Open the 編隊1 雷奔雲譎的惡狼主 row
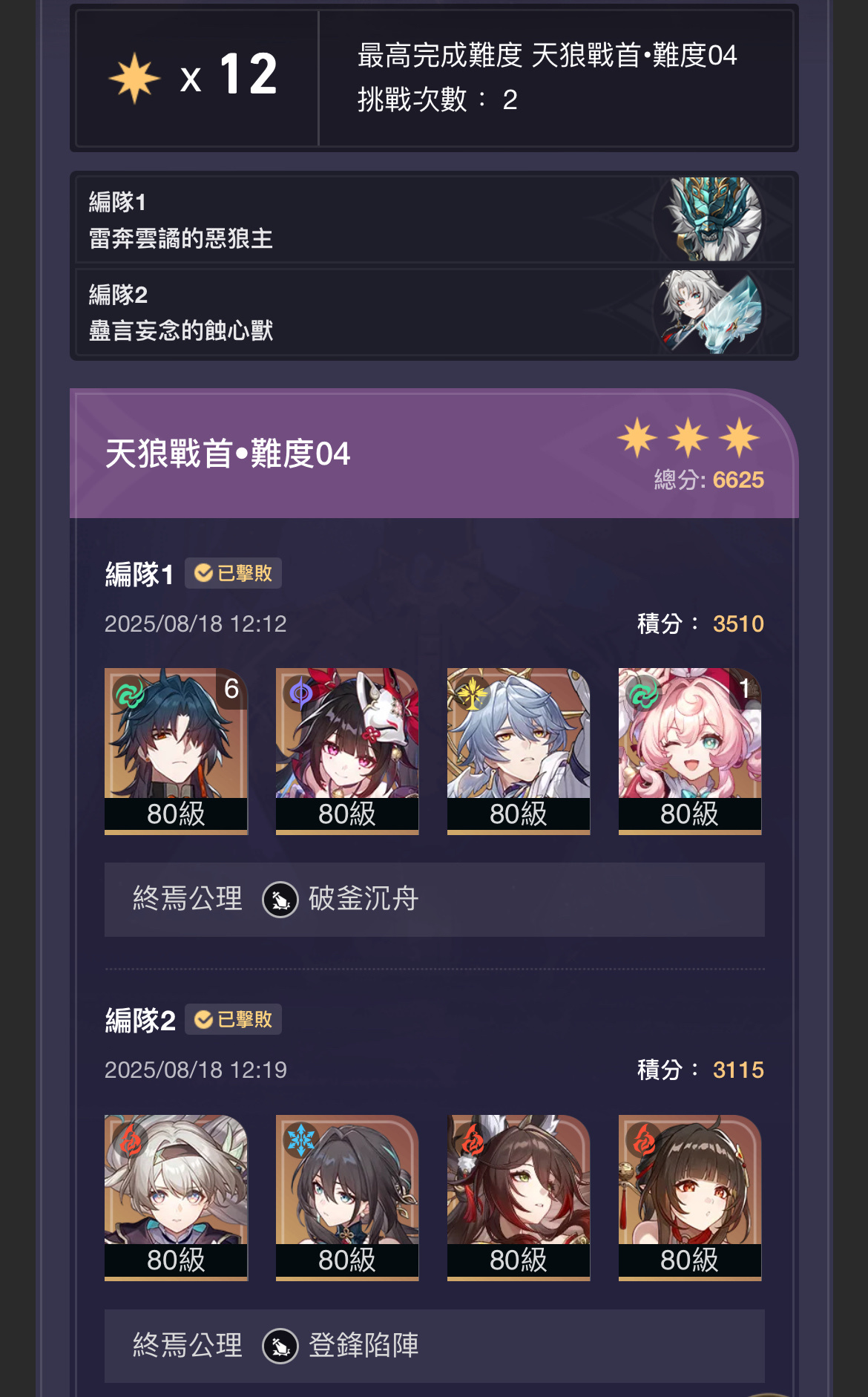The width and height of the screenshot is (868, 1397). pos(434,219)
